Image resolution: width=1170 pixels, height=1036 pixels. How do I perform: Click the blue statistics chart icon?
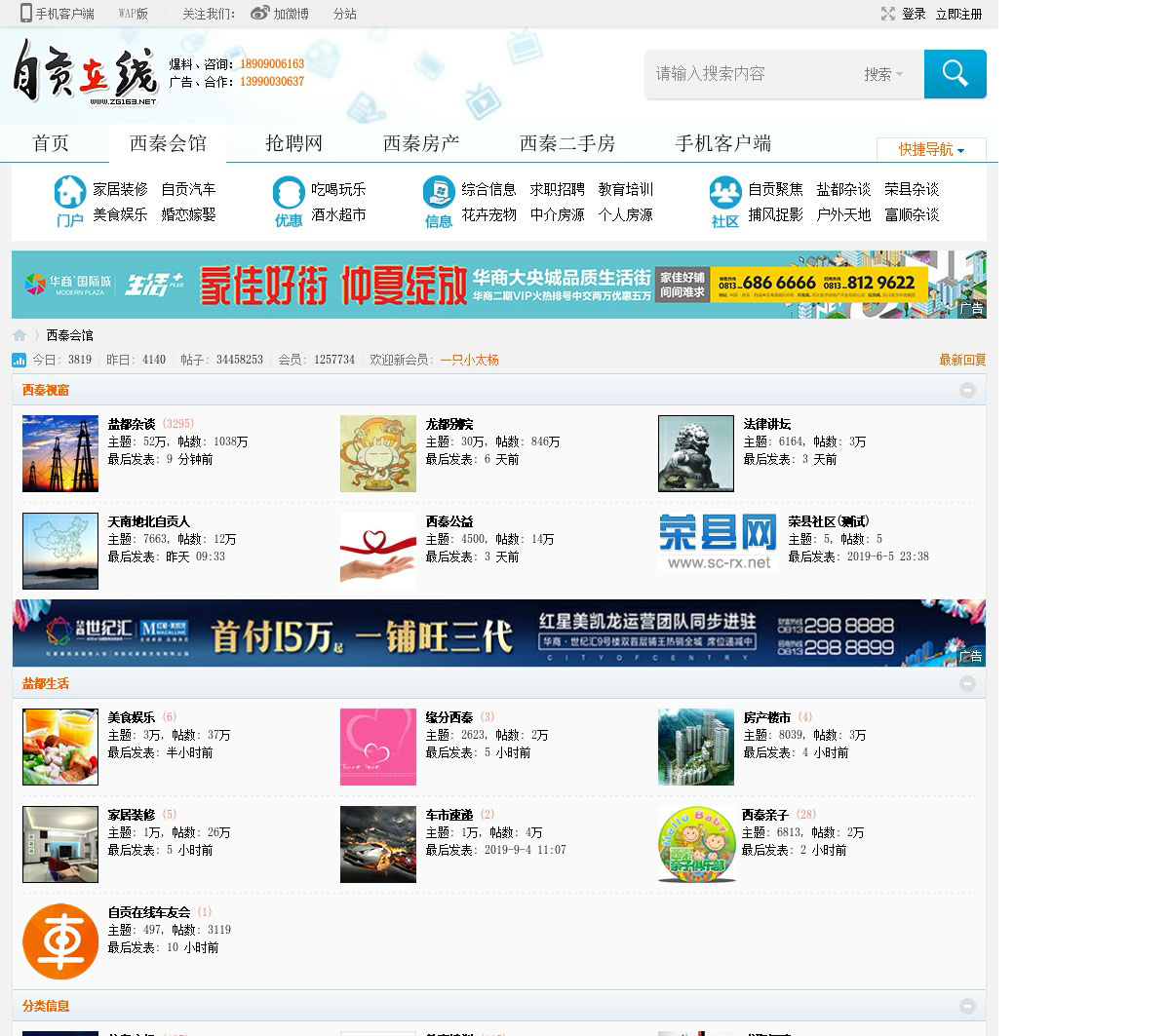coord(19,360)
